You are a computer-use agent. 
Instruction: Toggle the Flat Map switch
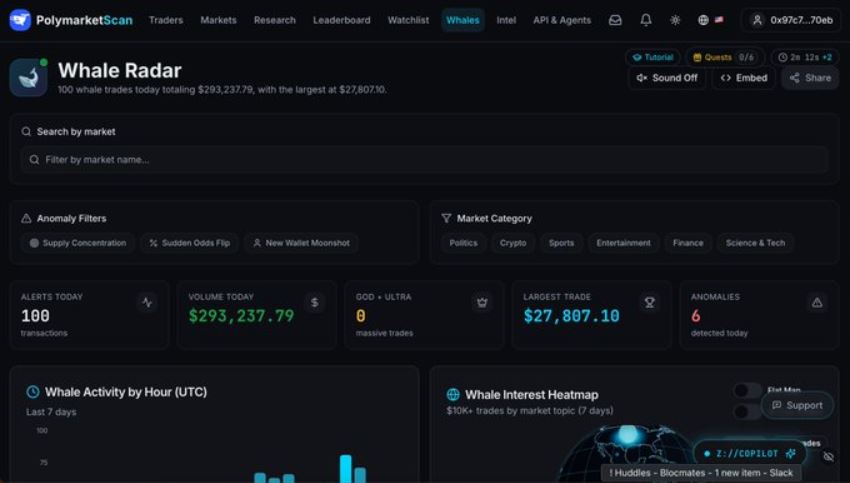coord(747,390)
